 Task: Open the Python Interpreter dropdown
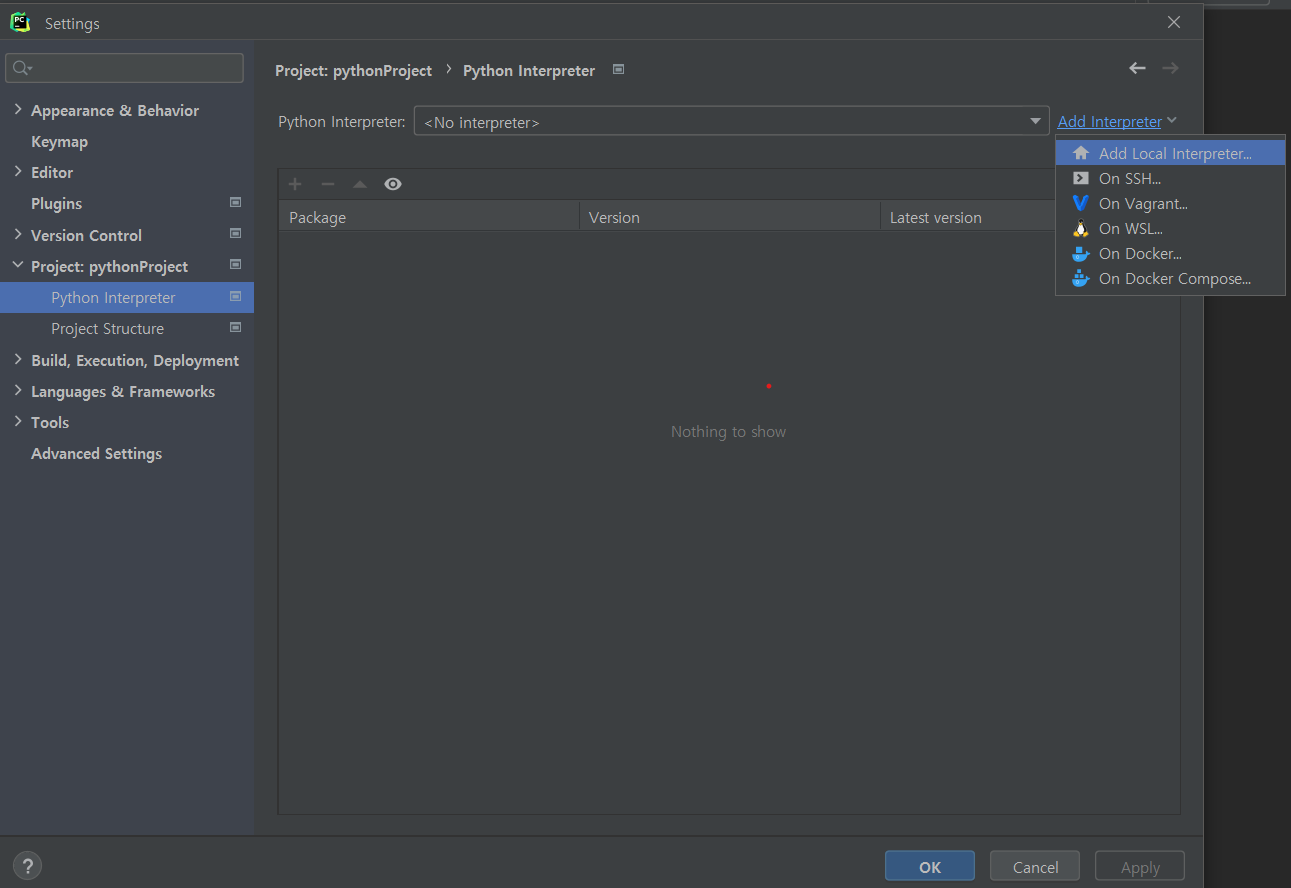[731, 121]
